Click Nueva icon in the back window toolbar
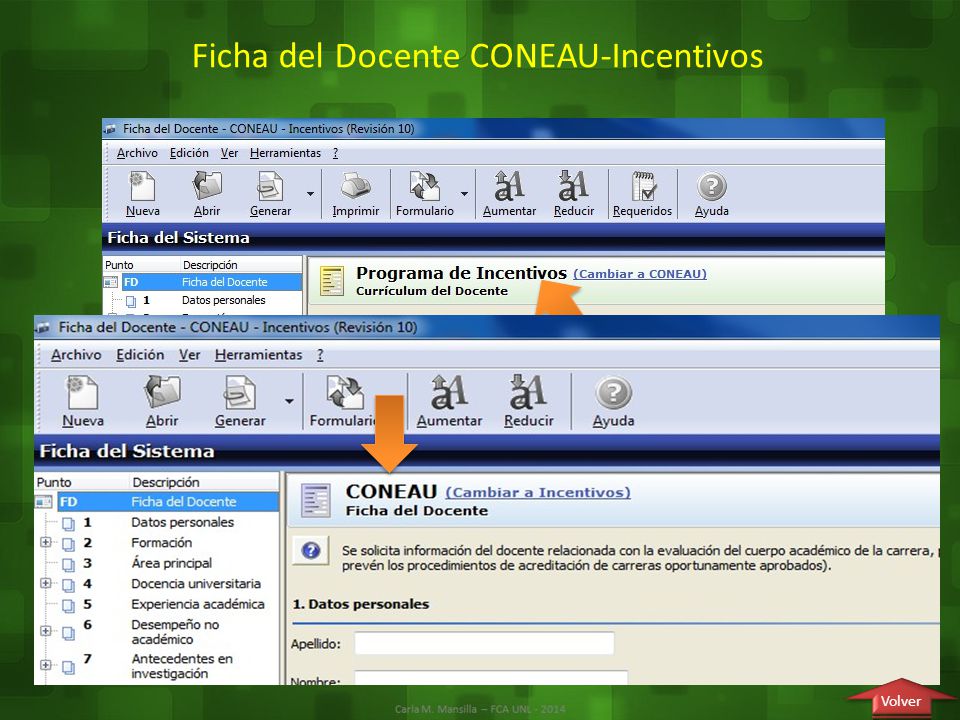Image resolution: width=960 pixels, height=720 pixels. click(x=143, y=186)
